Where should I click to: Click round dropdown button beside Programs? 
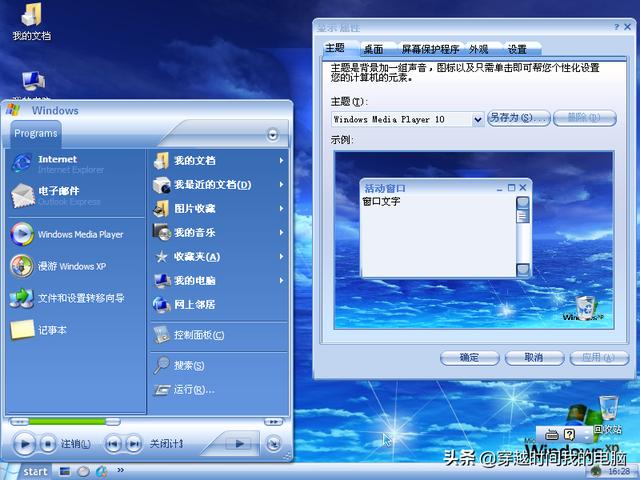pos(273,135)
